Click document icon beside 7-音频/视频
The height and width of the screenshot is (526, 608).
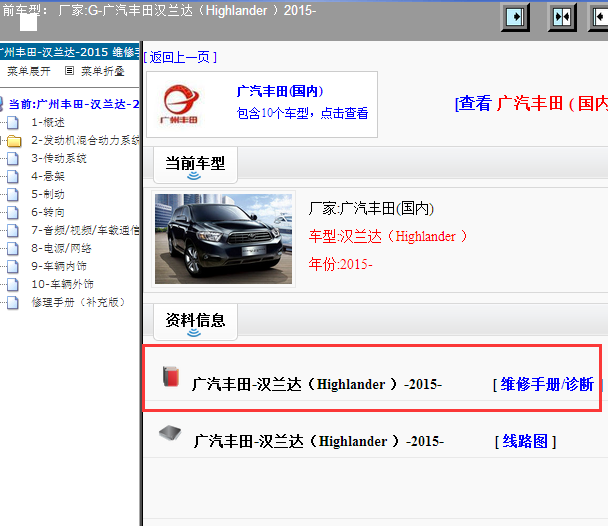pos(13,231)
